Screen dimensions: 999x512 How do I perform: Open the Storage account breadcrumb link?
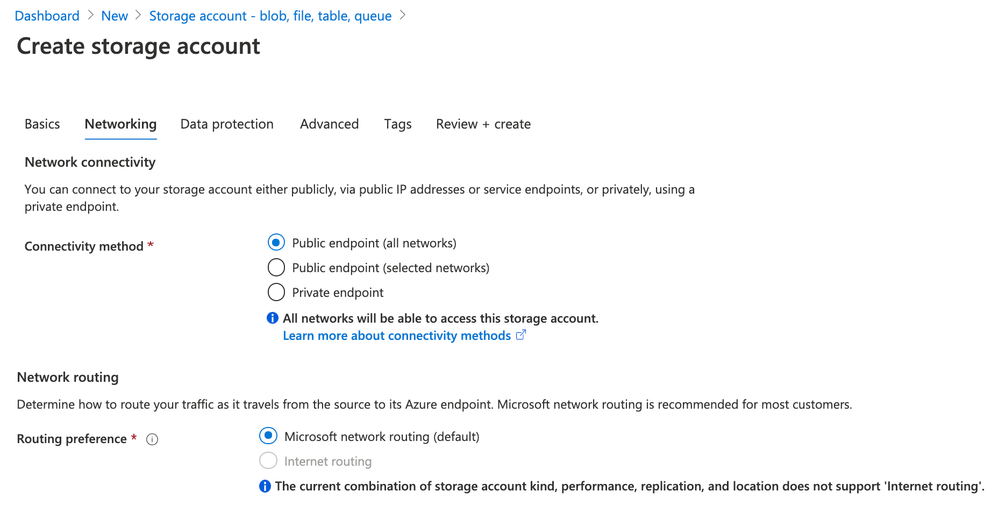tap(270, 16)
